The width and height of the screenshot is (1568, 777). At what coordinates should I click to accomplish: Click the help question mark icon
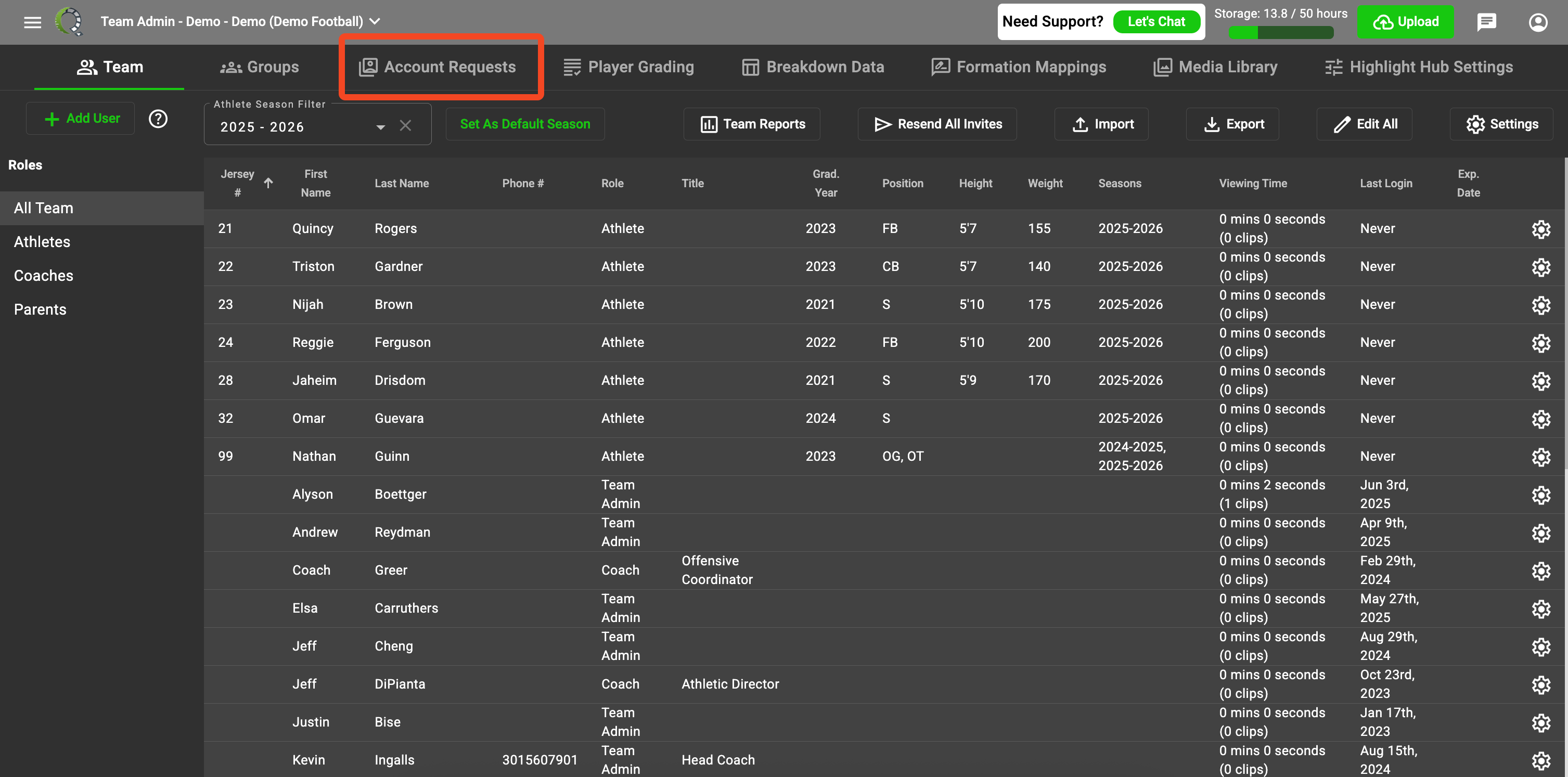(x=158, y=119)
